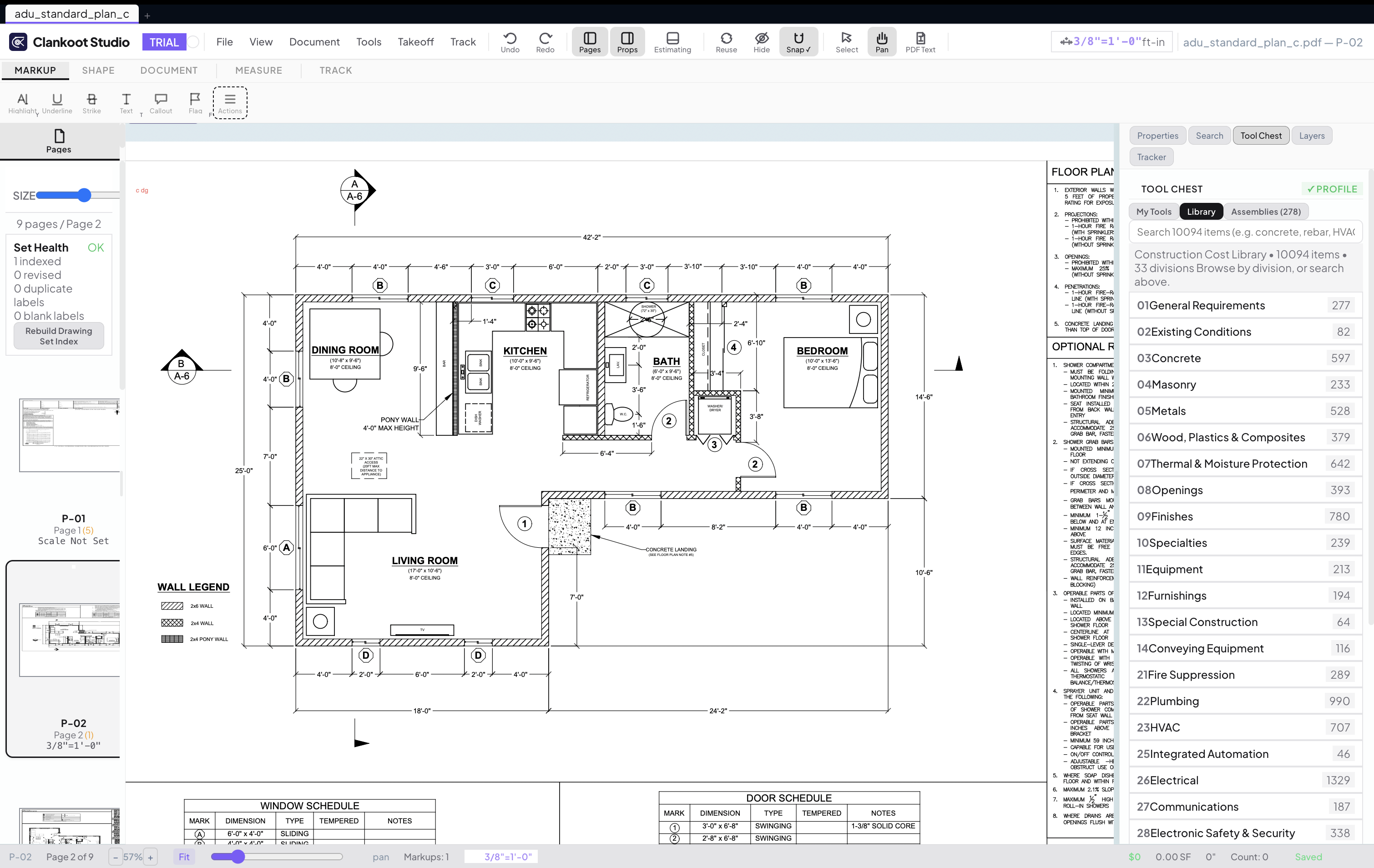Select the Highlight markup tool
1374x868 pixels.
(23, 103)
